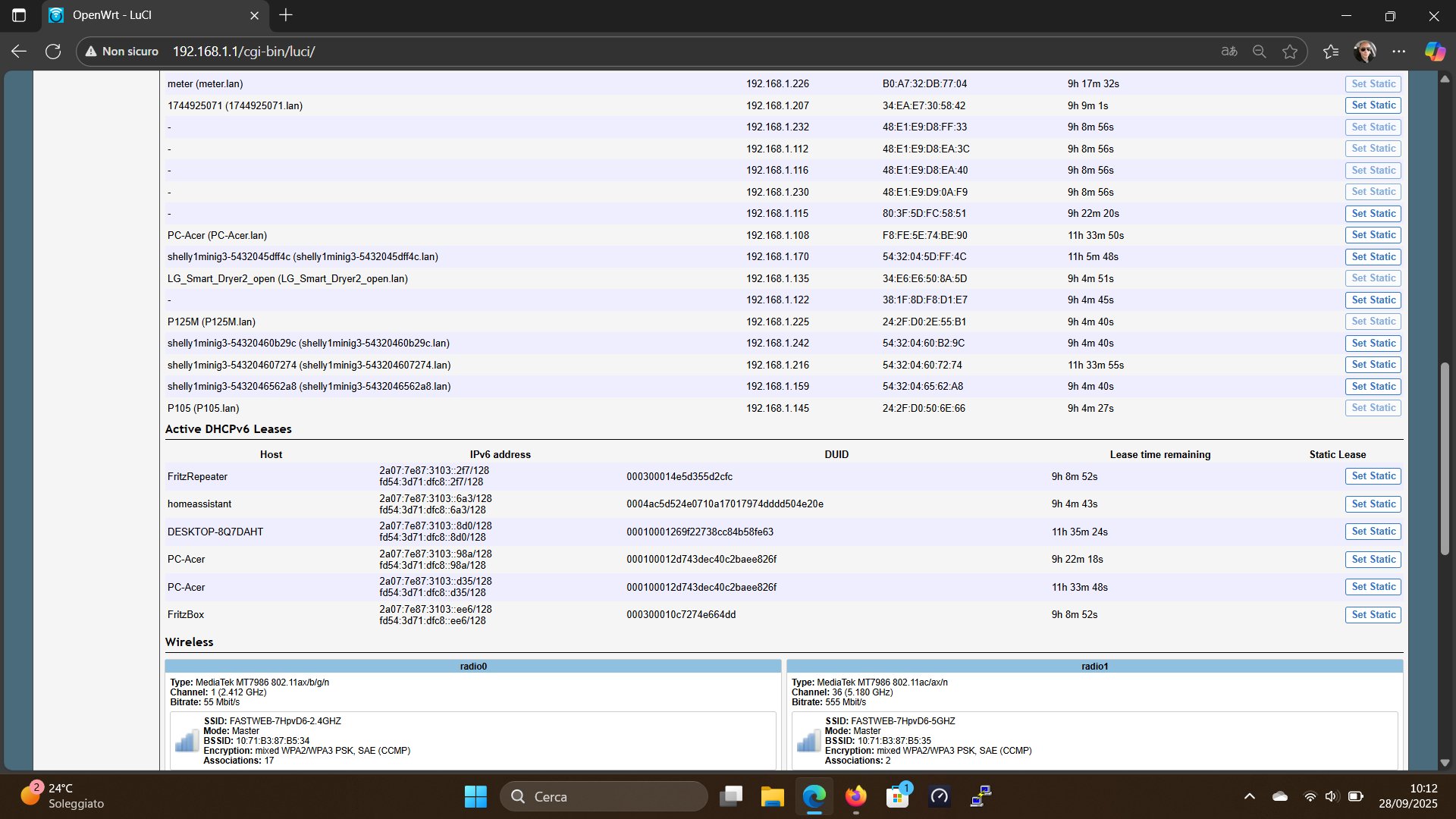
Task: Click the page vertical scrollbar thumb
Action: coord(1445,459)
